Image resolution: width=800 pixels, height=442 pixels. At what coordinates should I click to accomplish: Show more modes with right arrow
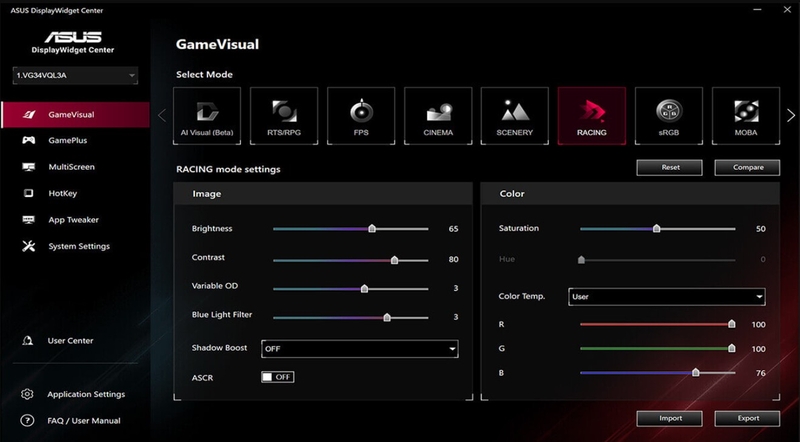click(x=791, y=115)
